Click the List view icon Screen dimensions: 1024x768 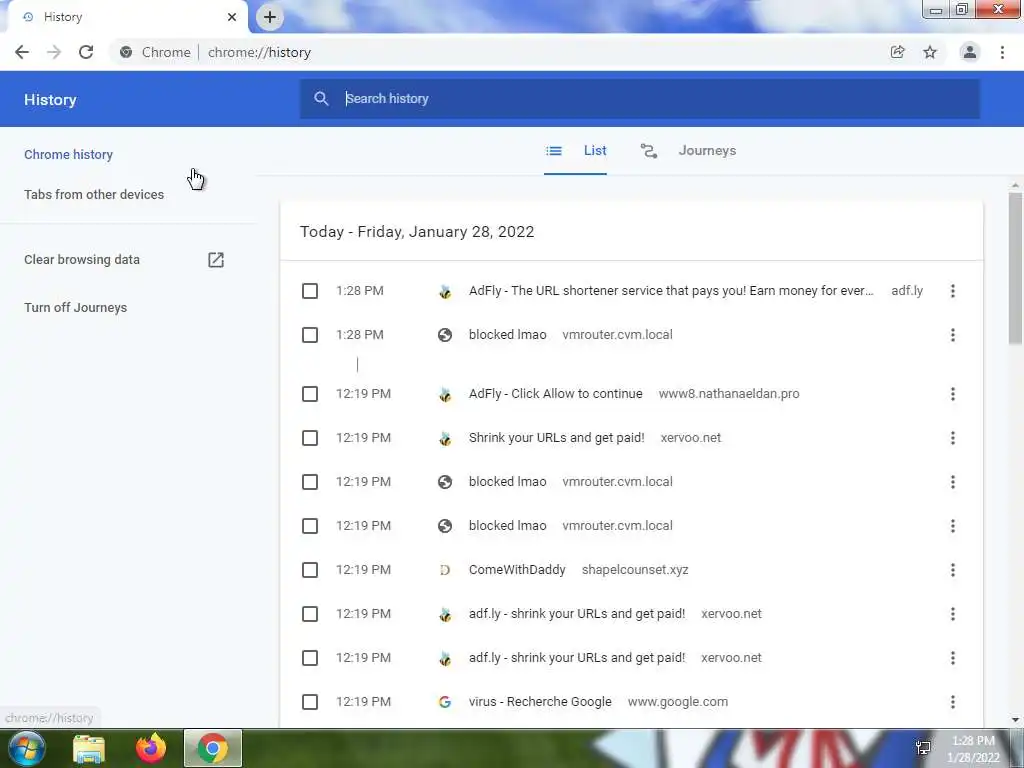554,151
